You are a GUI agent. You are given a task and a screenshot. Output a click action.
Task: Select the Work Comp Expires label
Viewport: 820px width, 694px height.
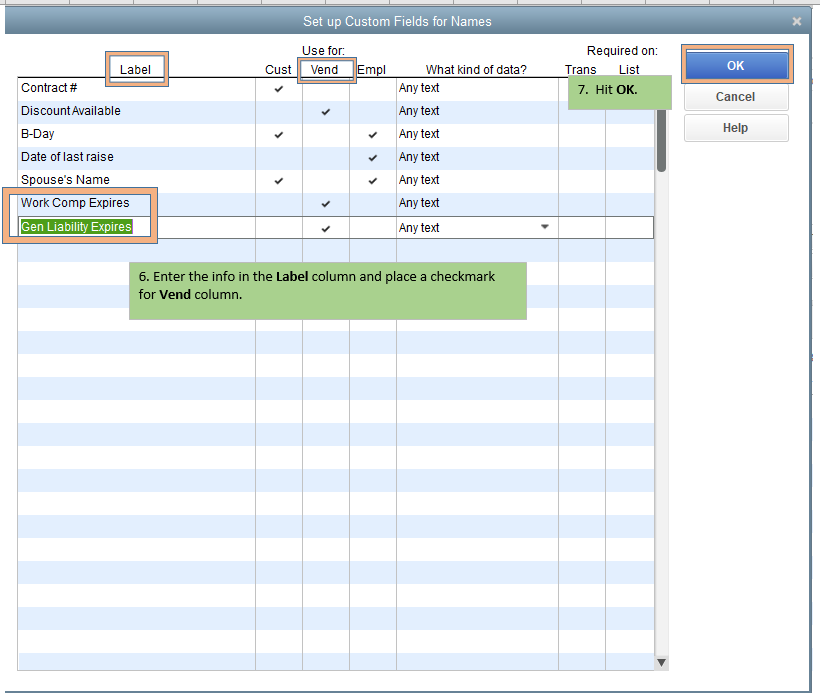tap(75, 203)
